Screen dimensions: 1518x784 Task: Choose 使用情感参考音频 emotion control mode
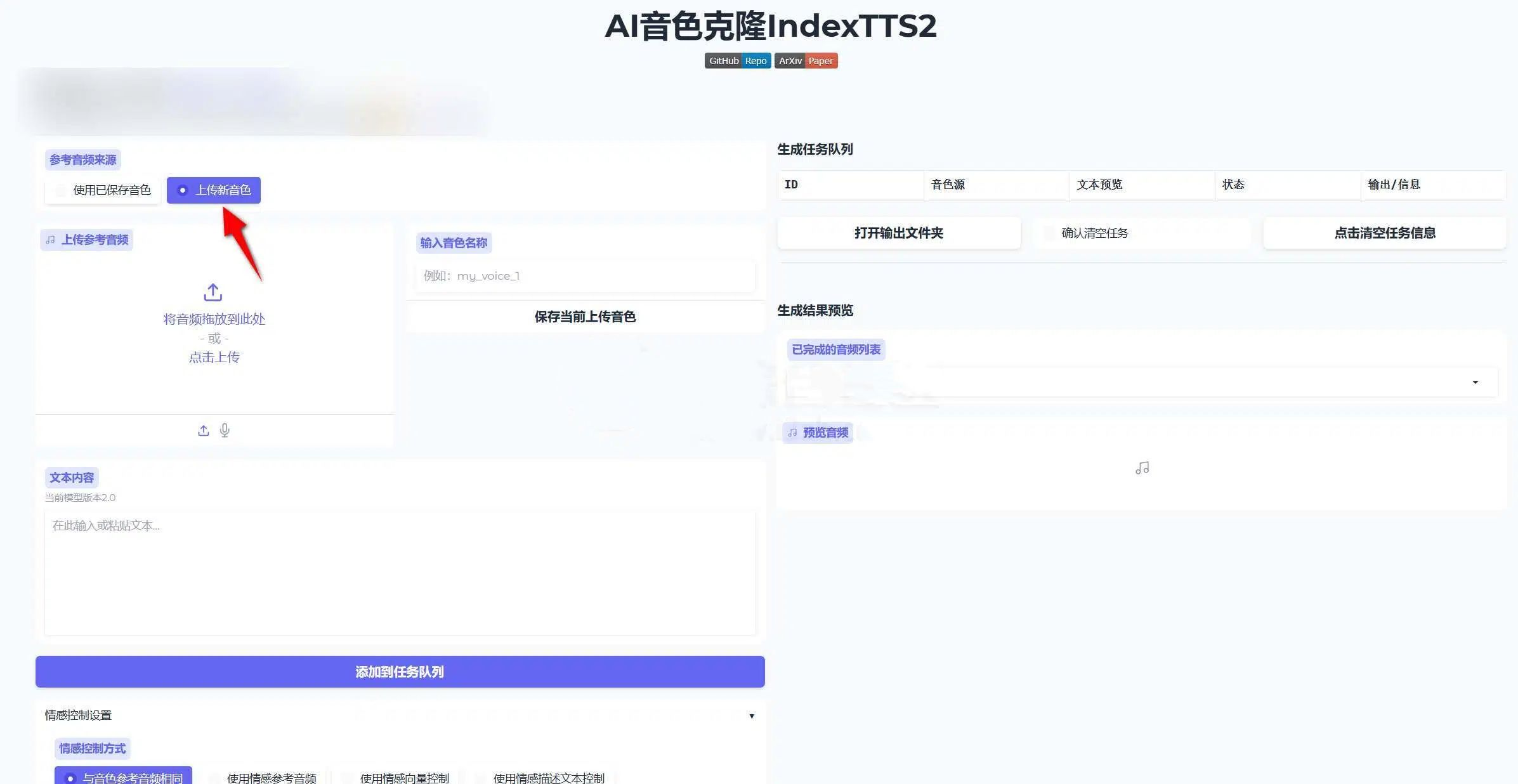[x=216, y=778]
